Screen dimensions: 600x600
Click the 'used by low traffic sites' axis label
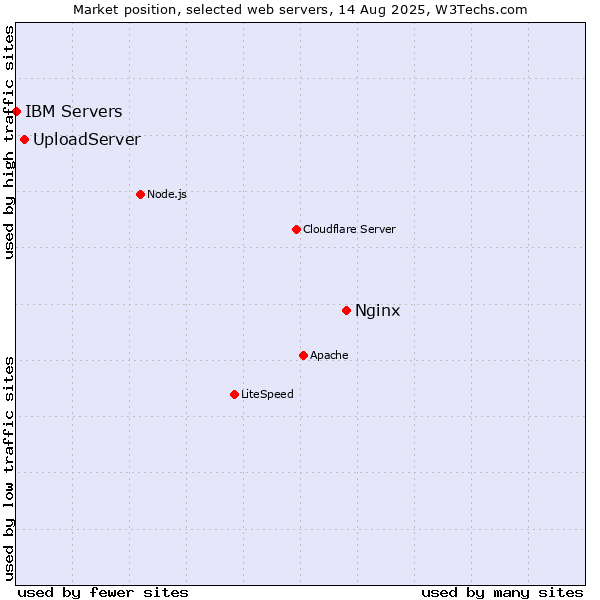point(9,469)
